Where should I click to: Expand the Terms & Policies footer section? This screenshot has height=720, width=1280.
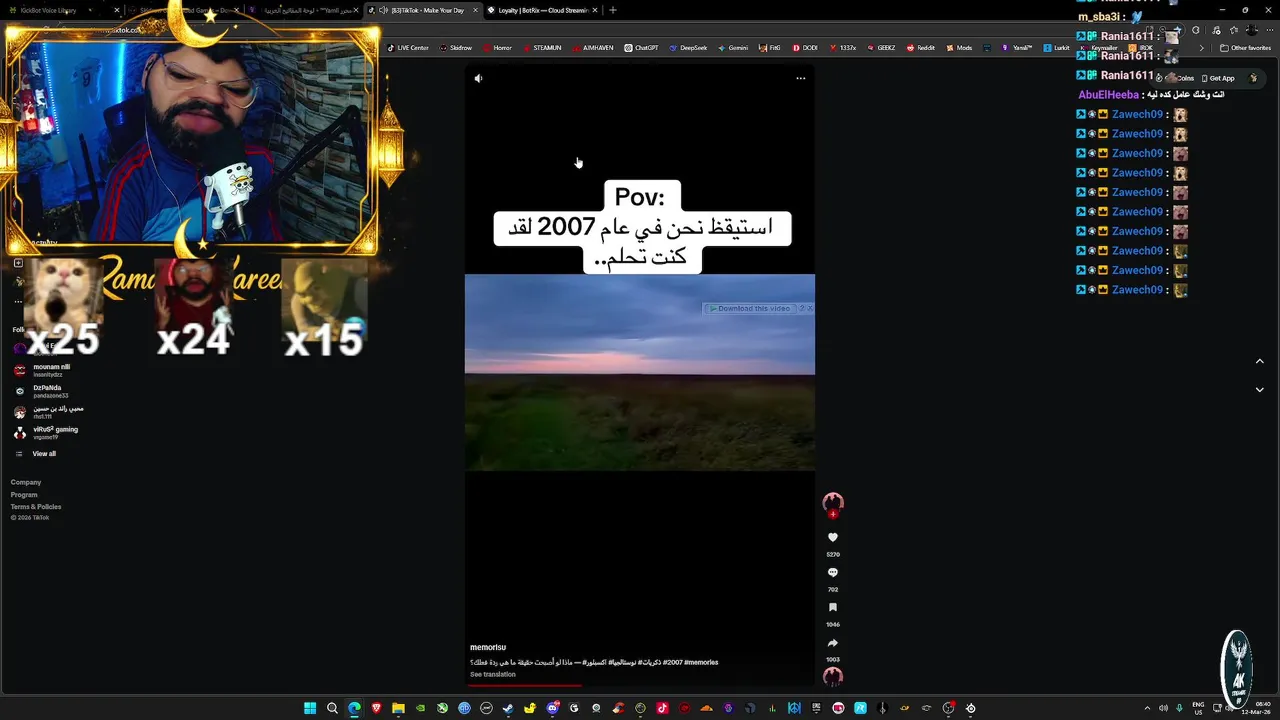coord(36,506)
